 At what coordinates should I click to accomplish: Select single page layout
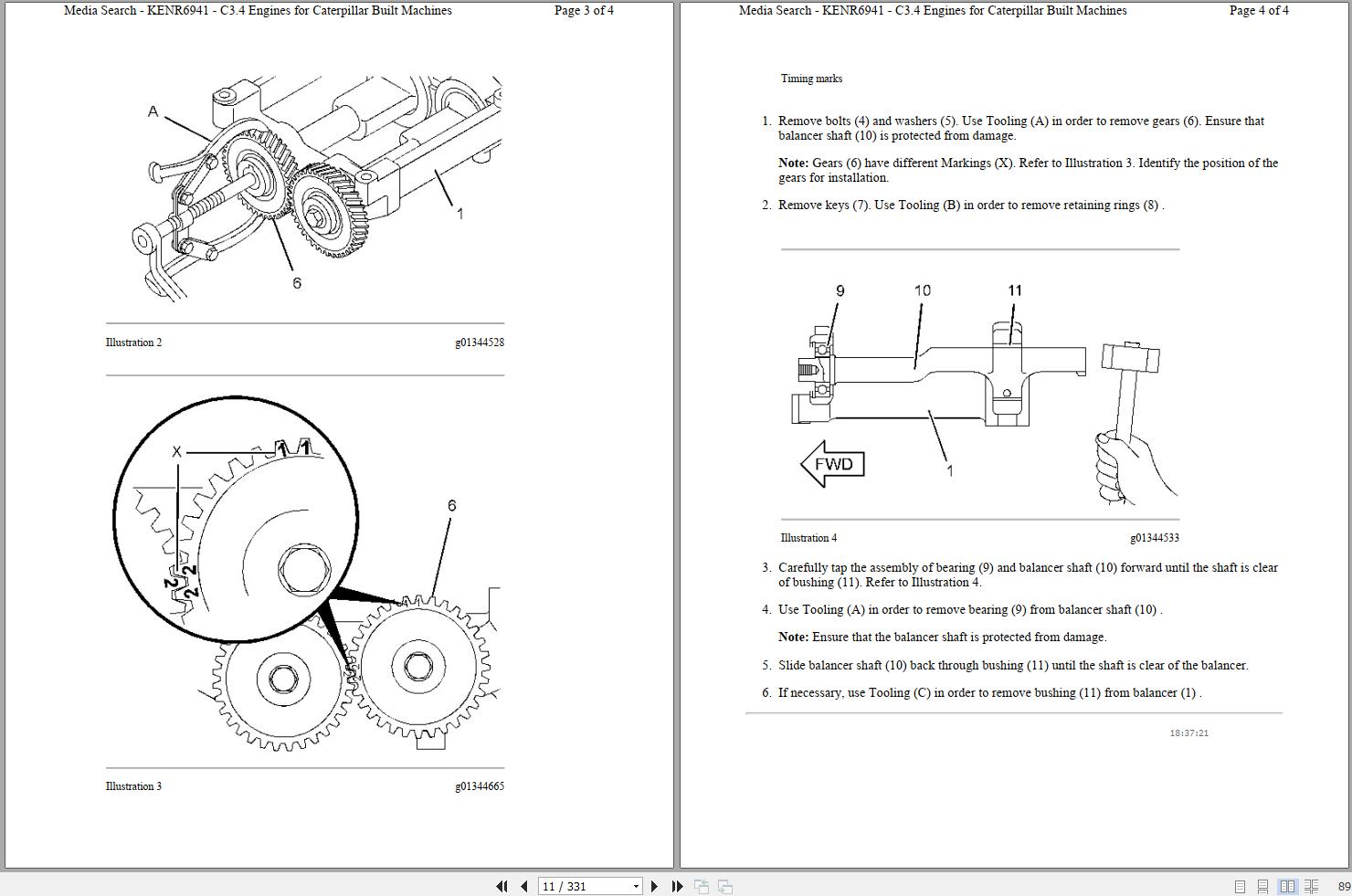[1241, 886]
